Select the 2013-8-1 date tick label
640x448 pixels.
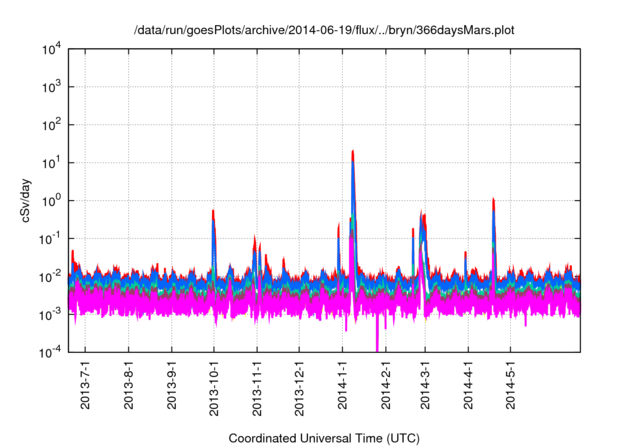pos(129,386)
